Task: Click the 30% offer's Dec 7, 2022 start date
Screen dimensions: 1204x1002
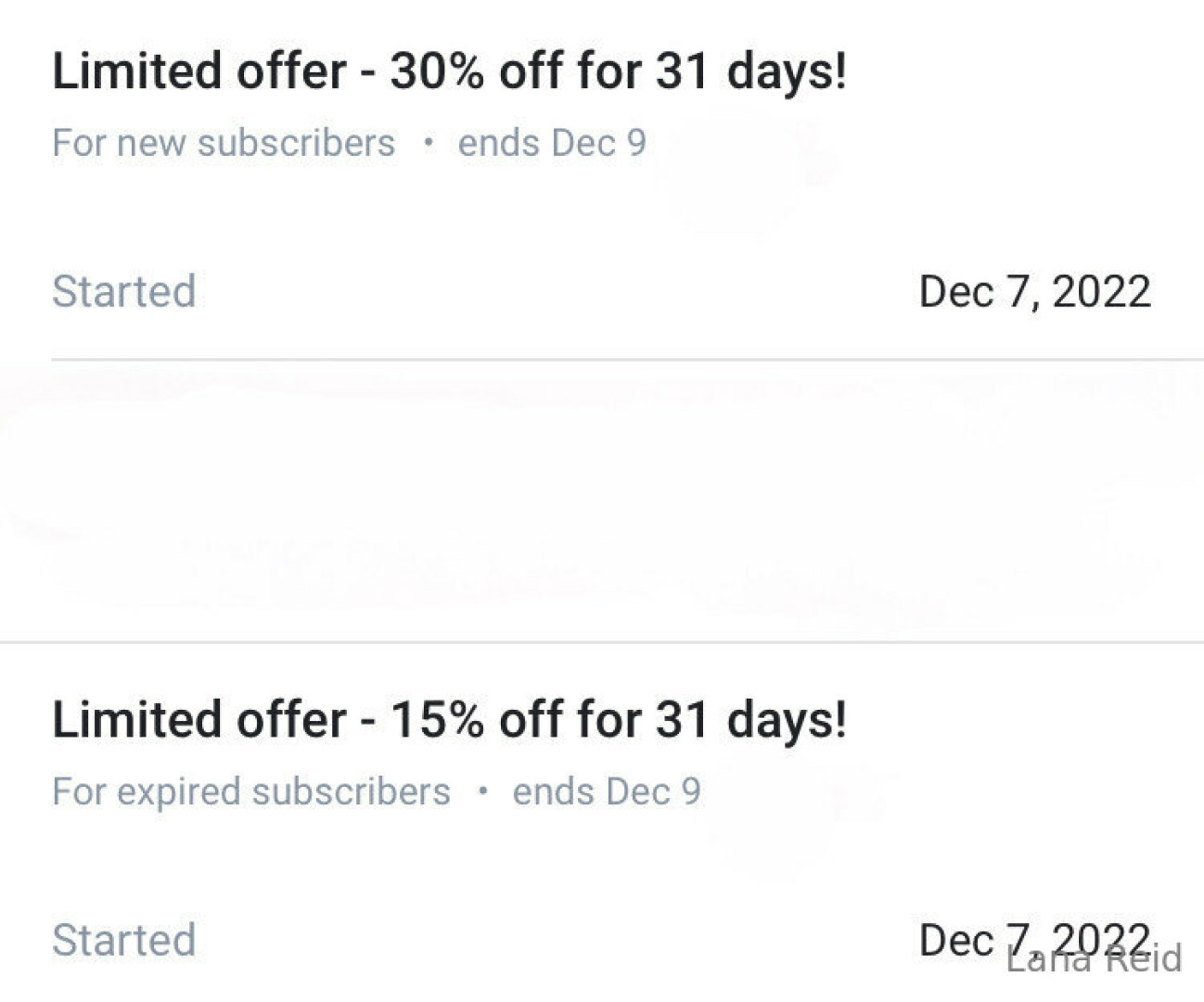Action: (x=1034, y=291)
